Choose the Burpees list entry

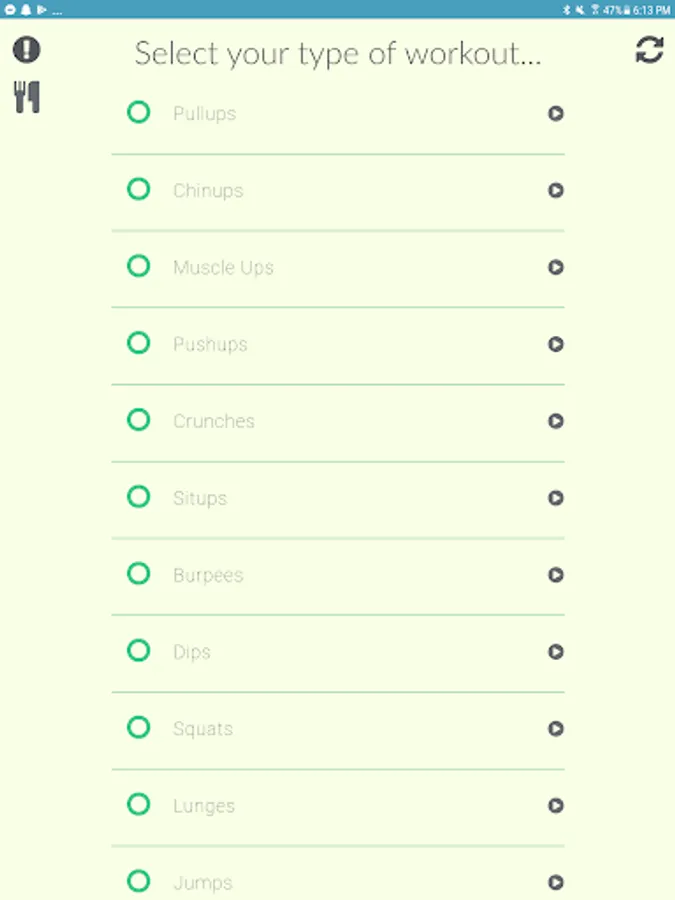coord(208,576)
